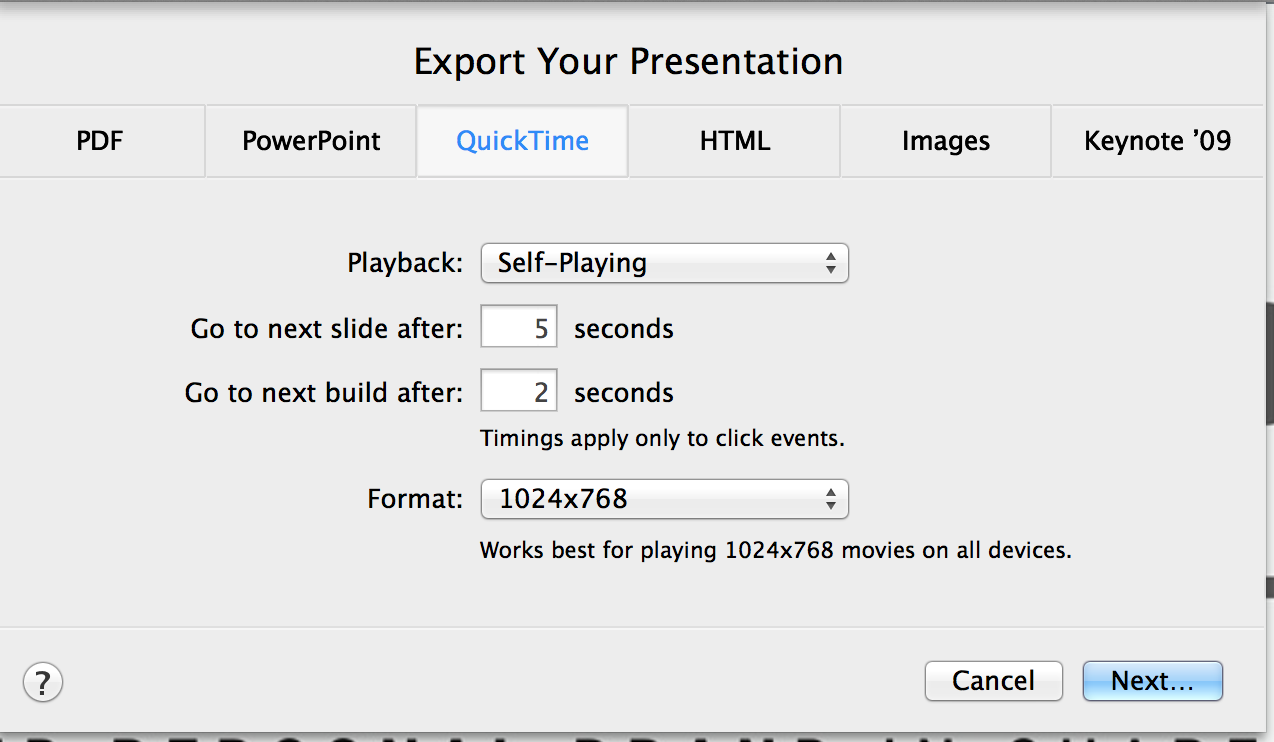This screenshot has width=1274, height=742.
Task: Switch to the PowerPoint export tab
Action: point(311,141)
